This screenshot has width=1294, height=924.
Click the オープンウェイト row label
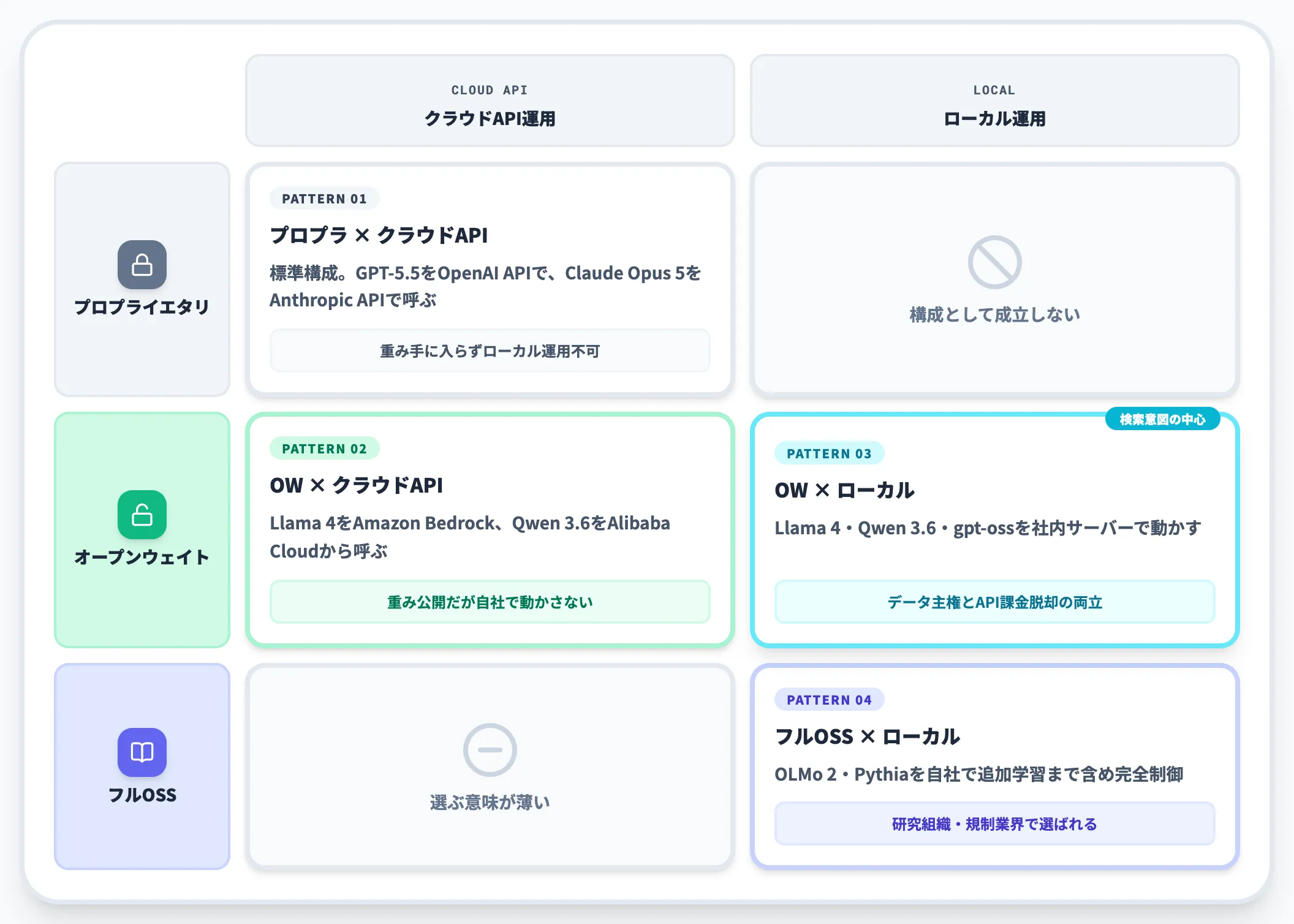point(142,557)
